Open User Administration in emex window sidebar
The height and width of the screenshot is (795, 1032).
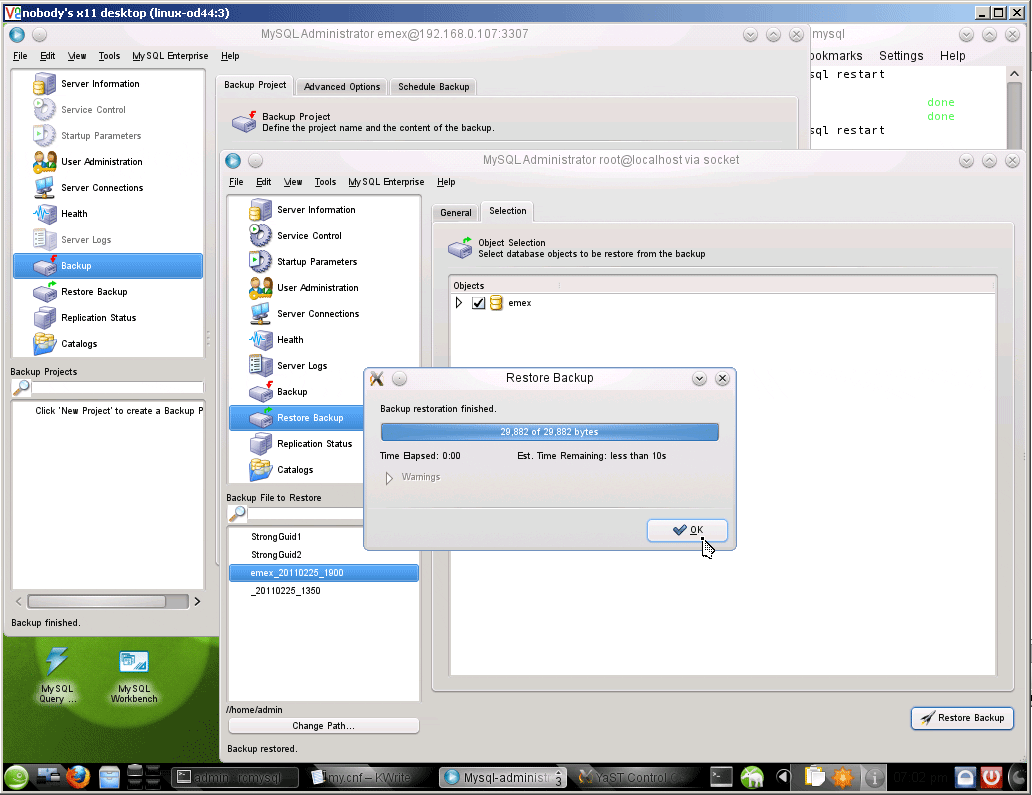pyautogui.click(x=108, y=161)
